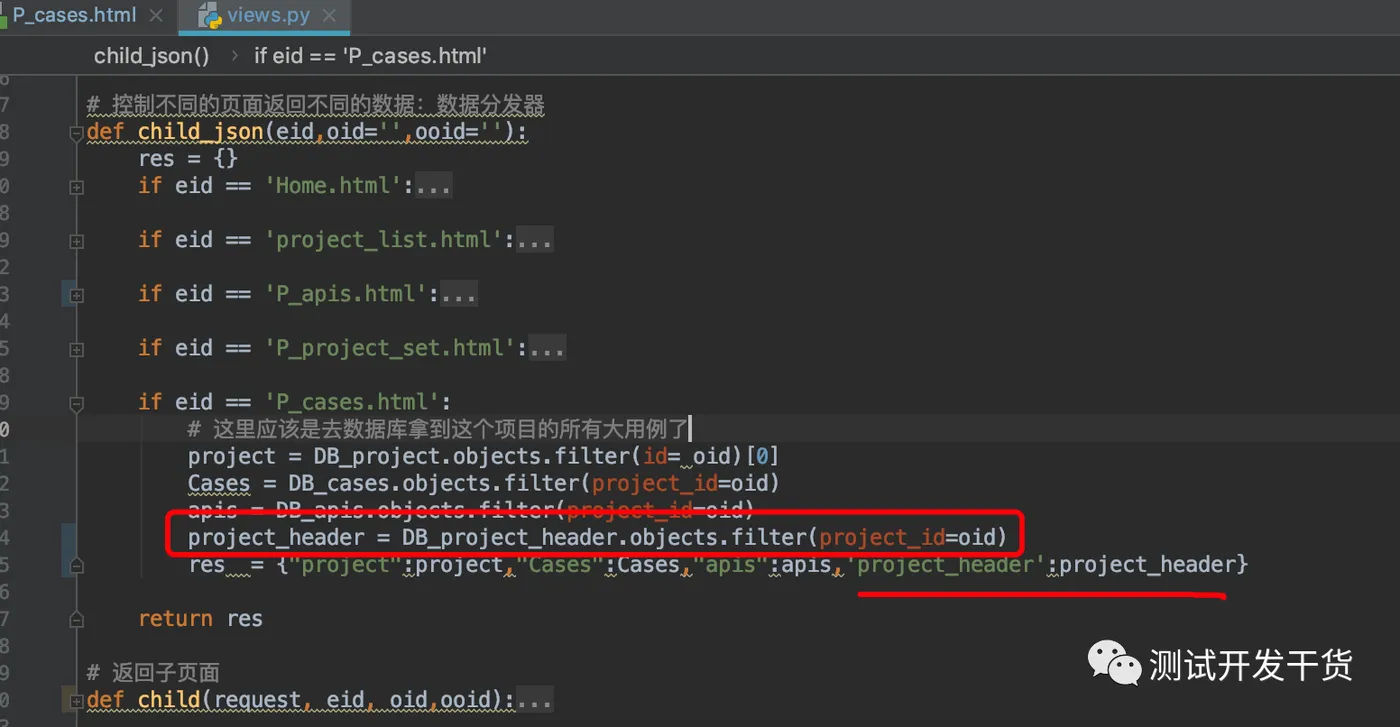Close the views.py tab
Screen dimensions: 1400x727
point(331,16)
